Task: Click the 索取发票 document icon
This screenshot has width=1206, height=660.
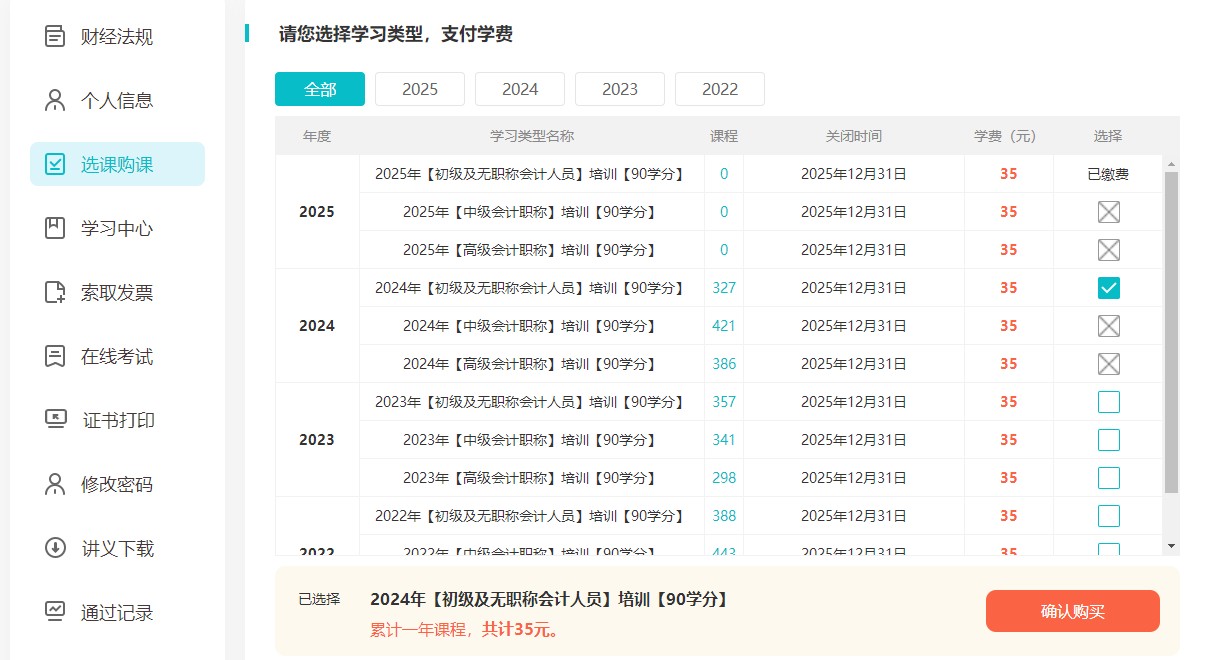Action: [x=55, y=293]
